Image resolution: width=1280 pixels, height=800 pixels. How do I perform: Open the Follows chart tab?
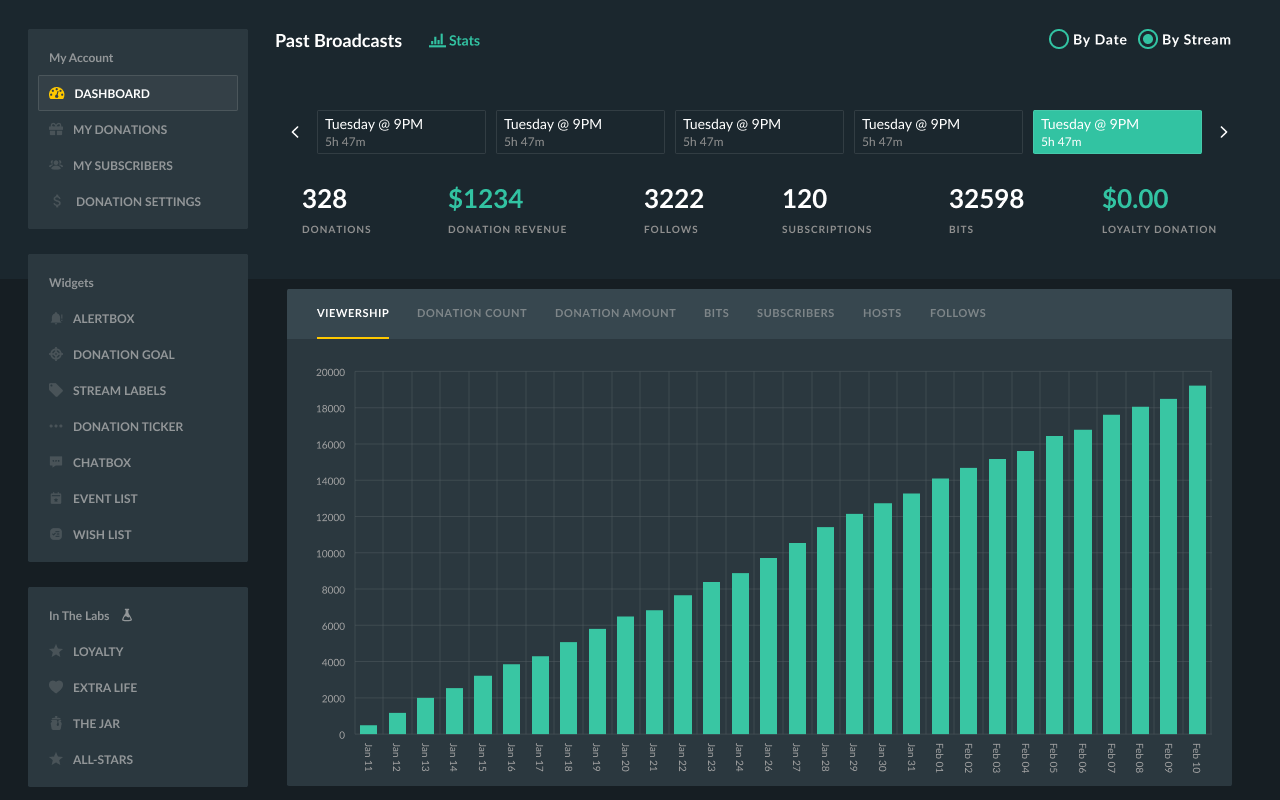pyautogui.click(x=958, y=313)
